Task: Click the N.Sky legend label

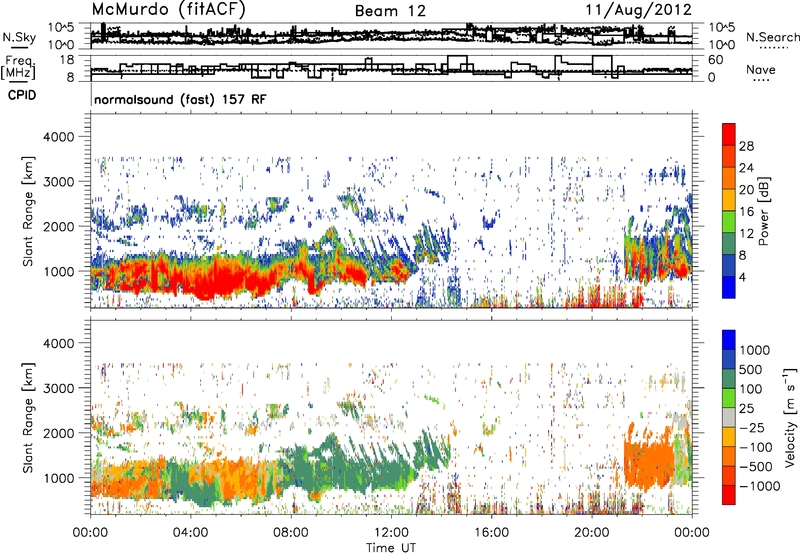Action: tap(19, 37)
